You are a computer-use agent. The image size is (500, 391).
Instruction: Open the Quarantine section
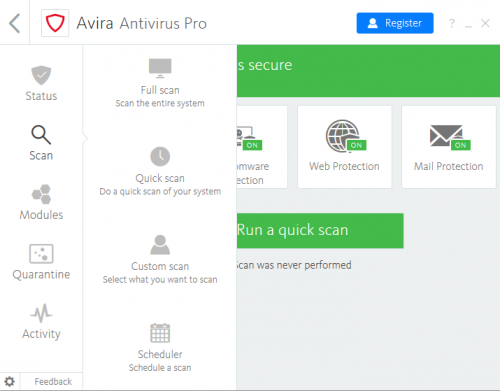41,262
